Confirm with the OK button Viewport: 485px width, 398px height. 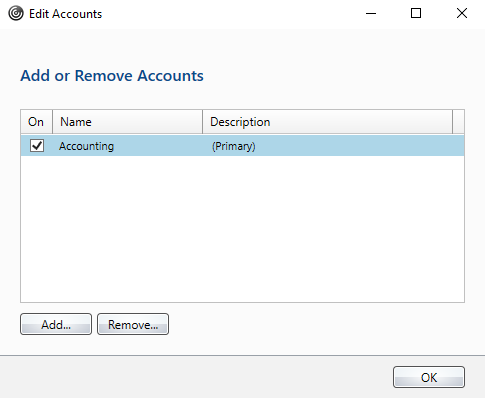pos(429,377)
